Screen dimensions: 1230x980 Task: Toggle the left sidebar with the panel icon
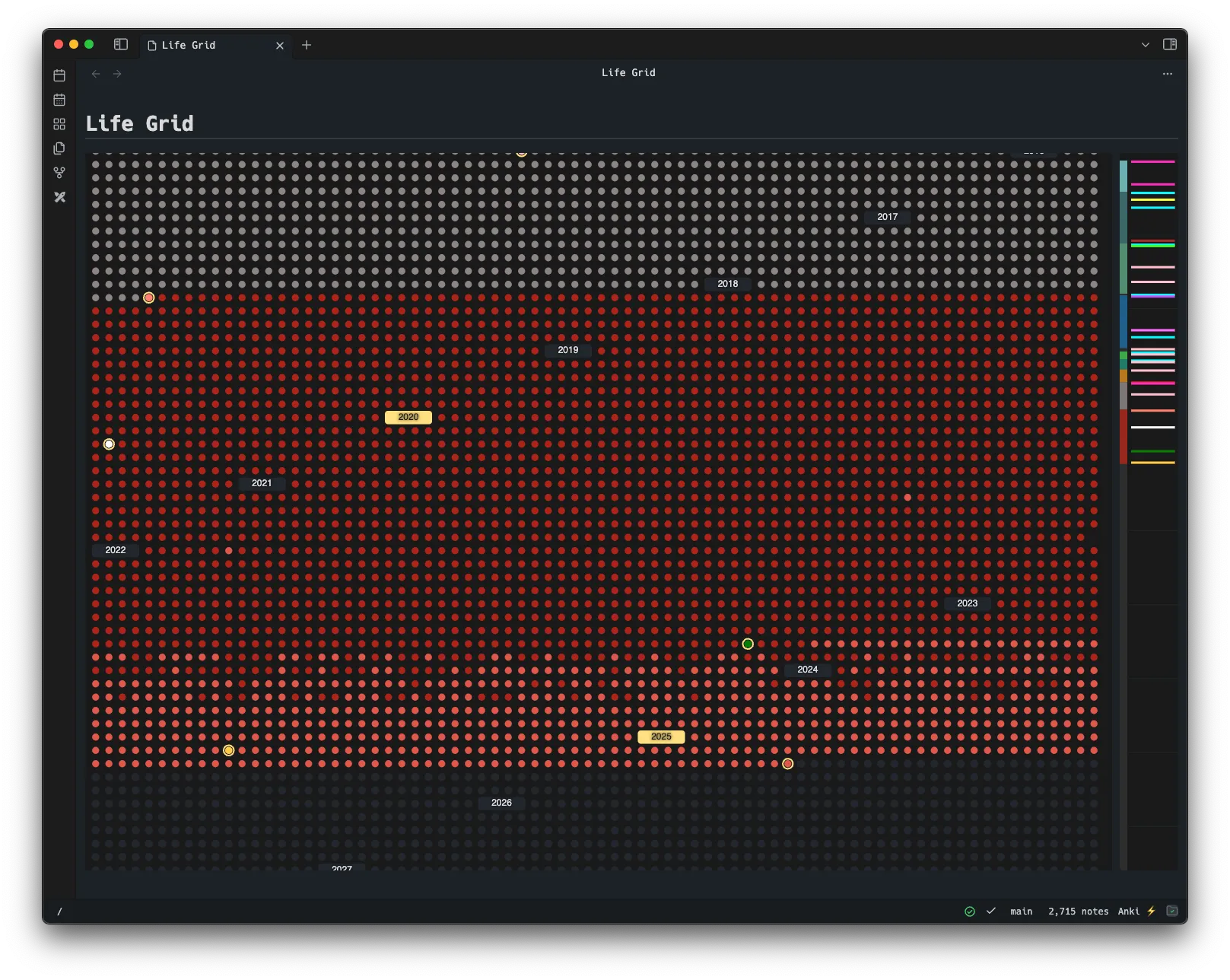(x=120, y=44)
